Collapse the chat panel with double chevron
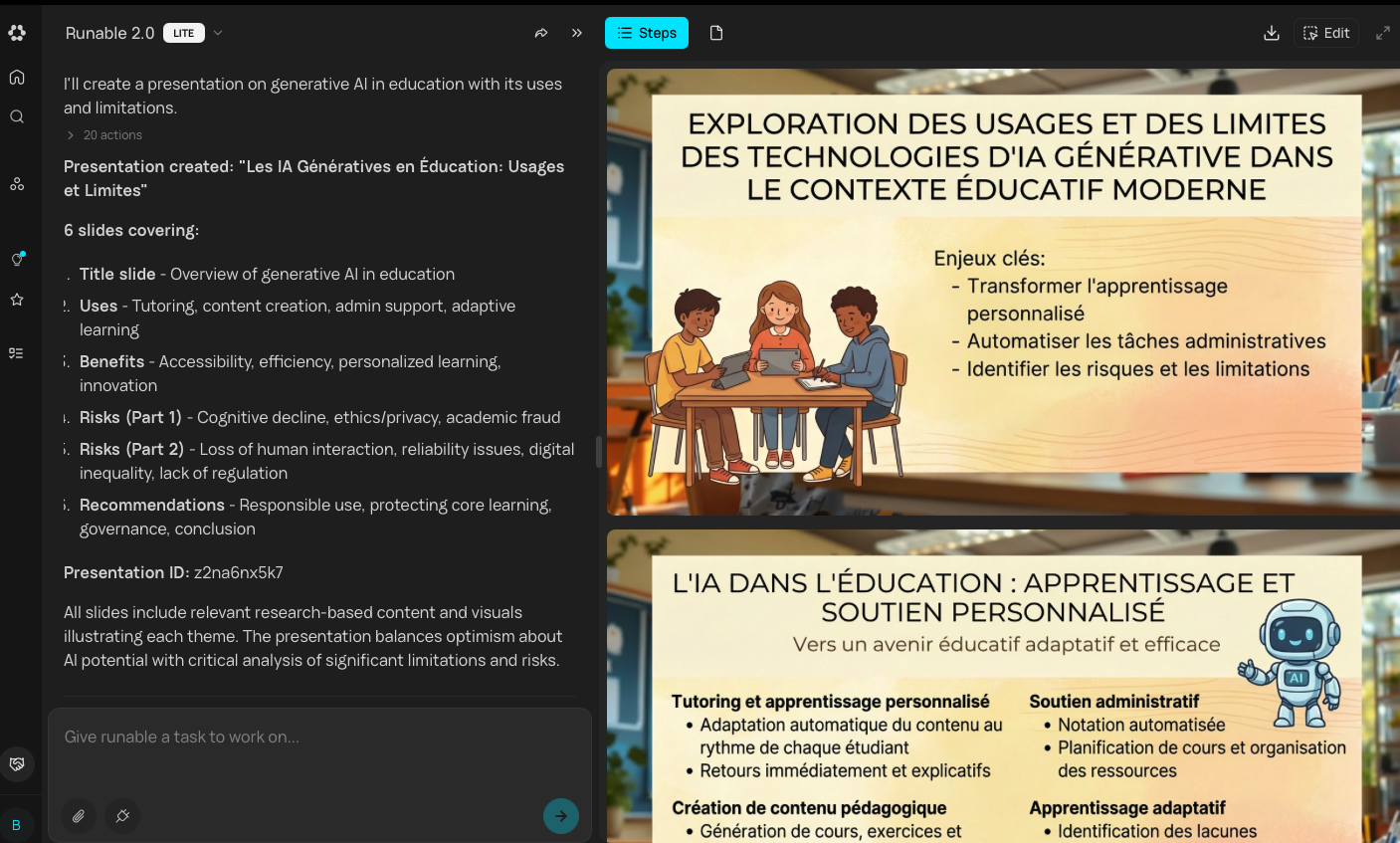 577,33
